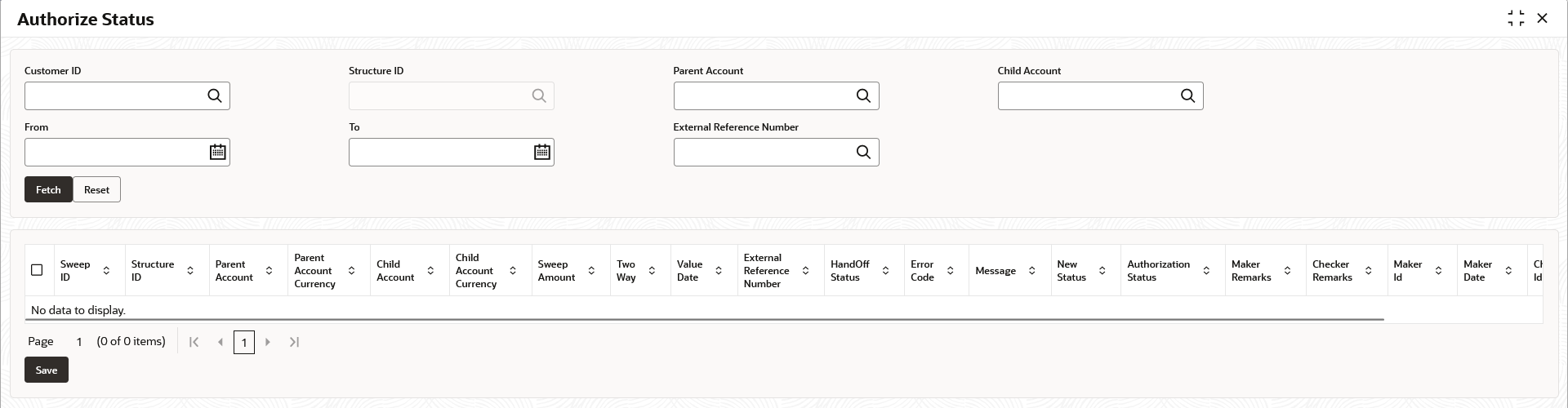This screenshot has height=408, width=1568.
Task: Close the Authorize Status window
Action: click(1542, 18)
